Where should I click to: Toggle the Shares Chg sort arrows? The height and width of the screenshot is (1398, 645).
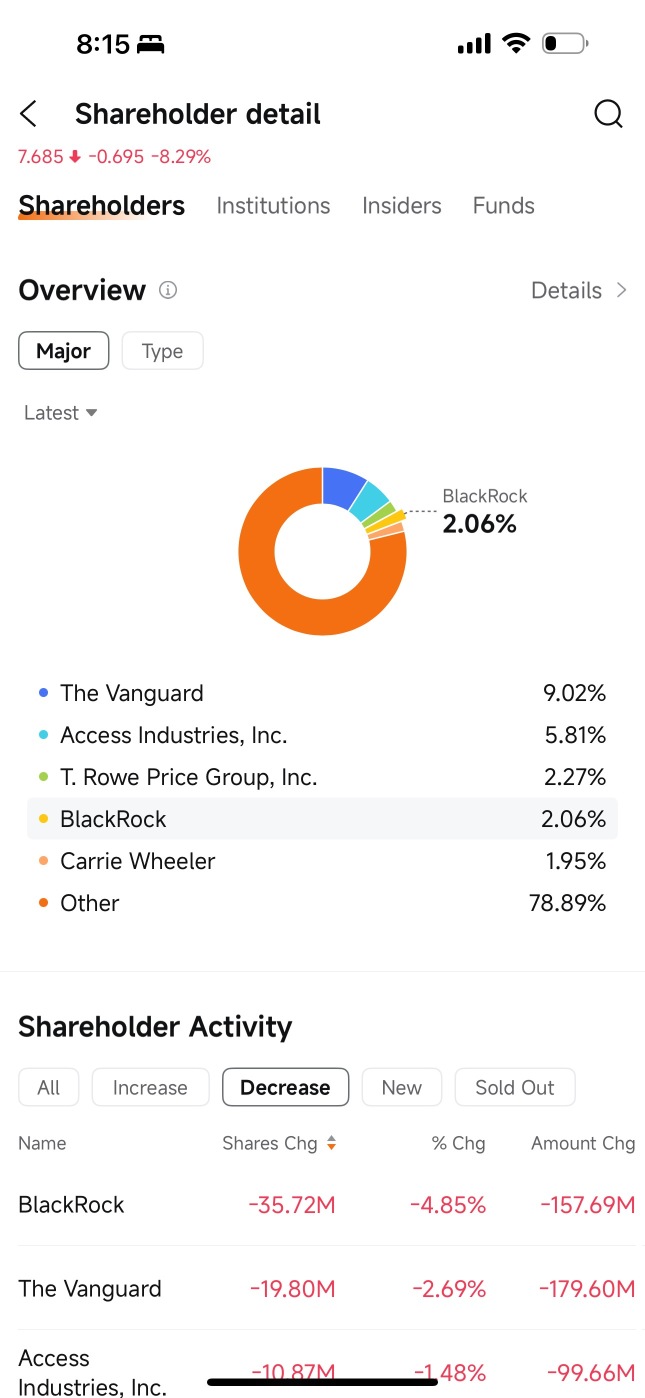pyautogui.click(x=330, y=1143)
